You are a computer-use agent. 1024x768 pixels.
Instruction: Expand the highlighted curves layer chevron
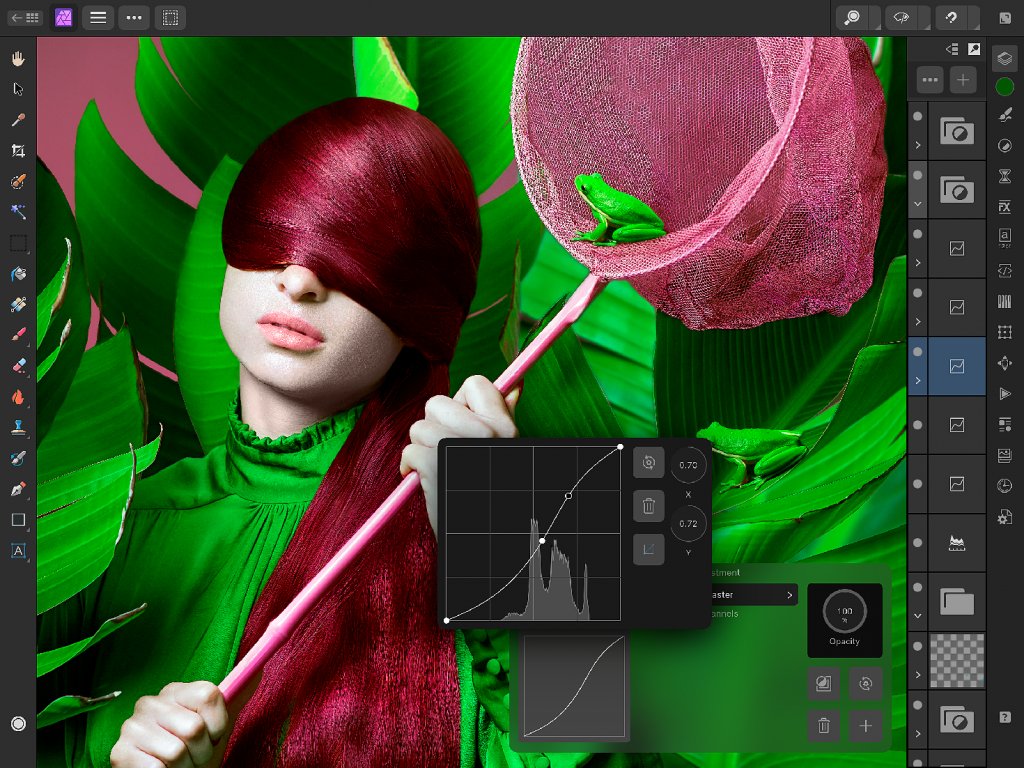[x=918, y=380]
